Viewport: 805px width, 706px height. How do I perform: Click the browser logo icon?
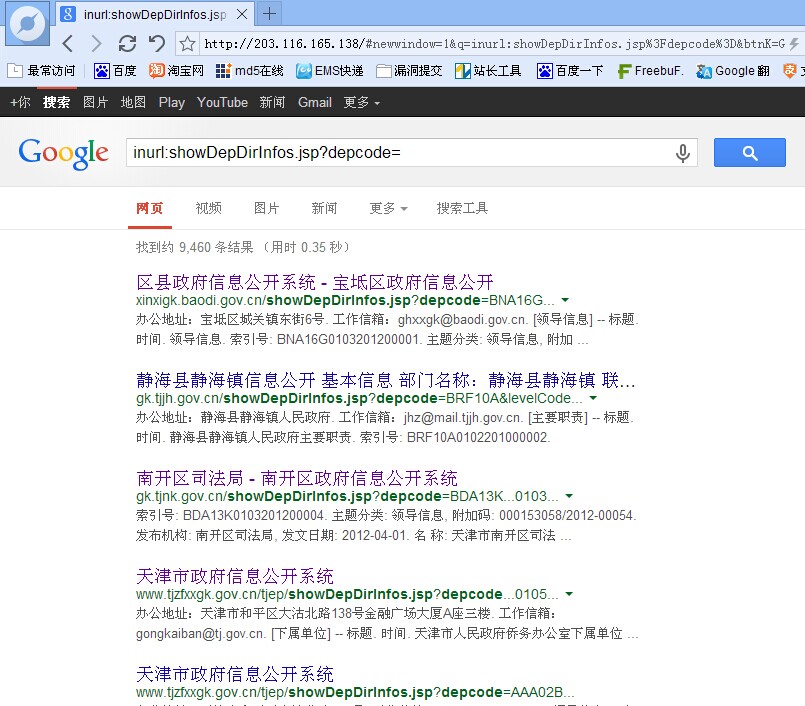pos(27,24)
